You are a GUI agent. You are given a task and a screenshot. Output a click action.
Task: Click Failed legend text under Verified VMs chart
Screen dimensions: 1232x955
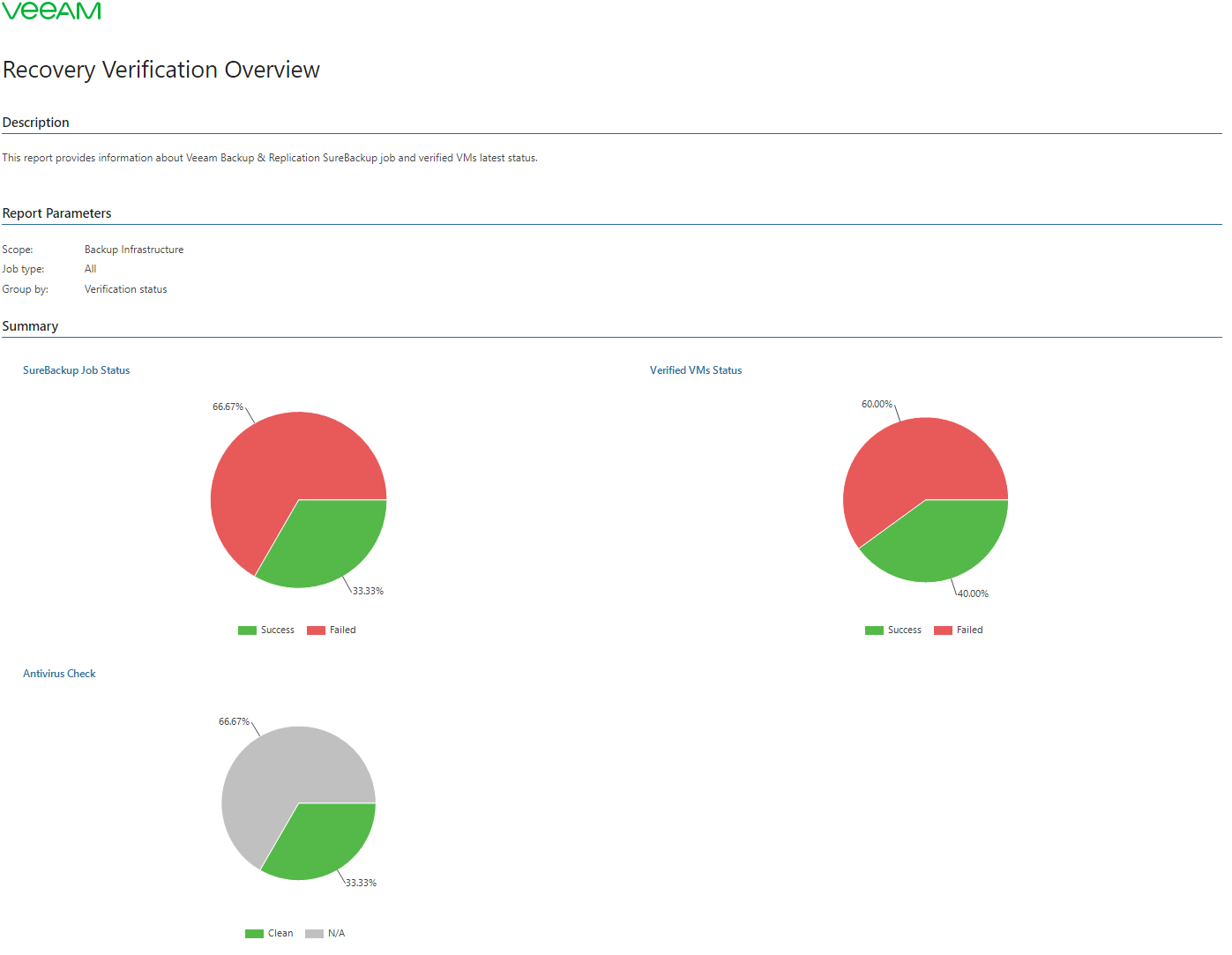pyautogui.click(x=970, y=630)
